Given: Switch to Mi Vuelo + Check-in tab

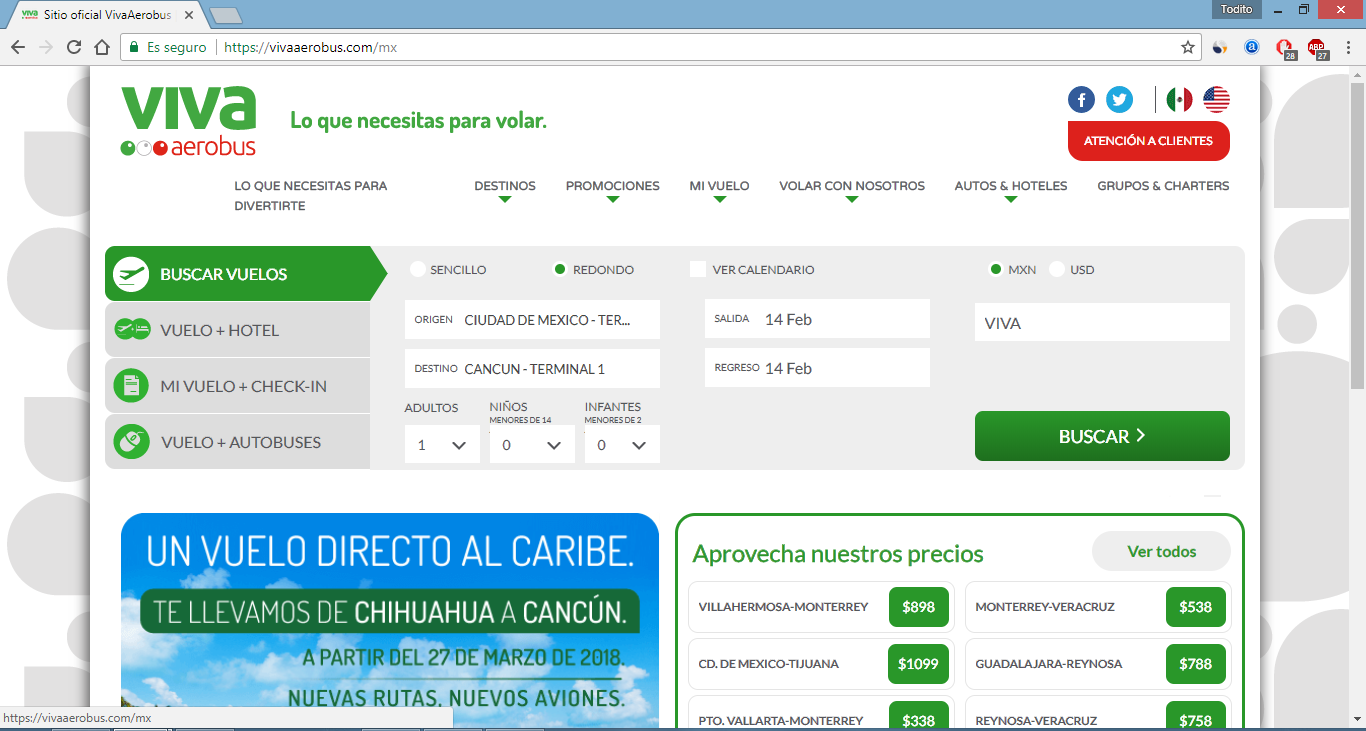Looking at the screenshot, I should pyautogui.click(x=238, y=386).
